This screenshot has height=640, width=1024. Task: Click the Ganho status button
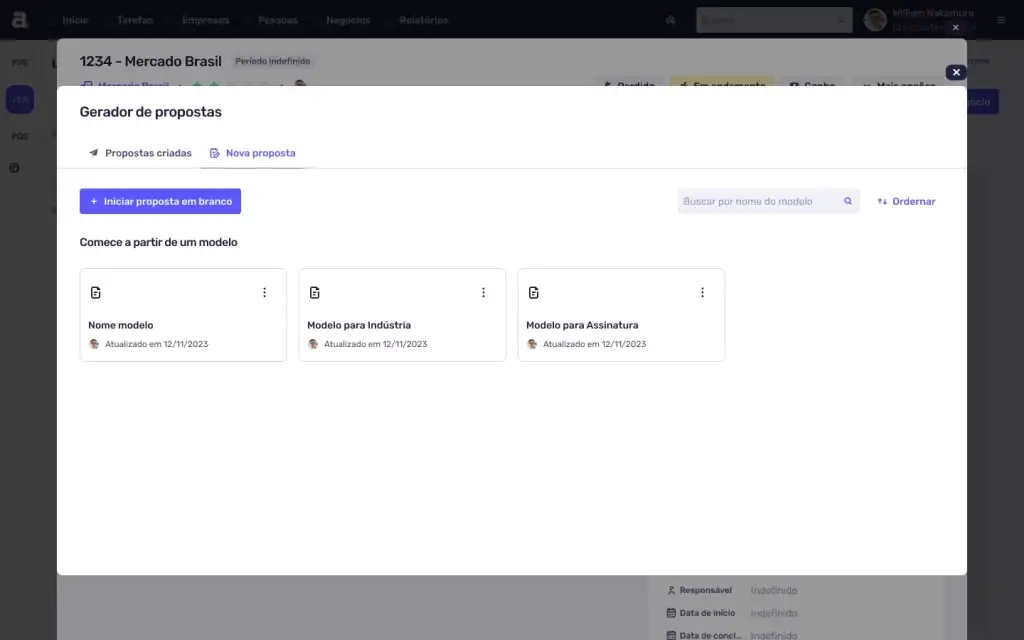[x=812, y=85]
